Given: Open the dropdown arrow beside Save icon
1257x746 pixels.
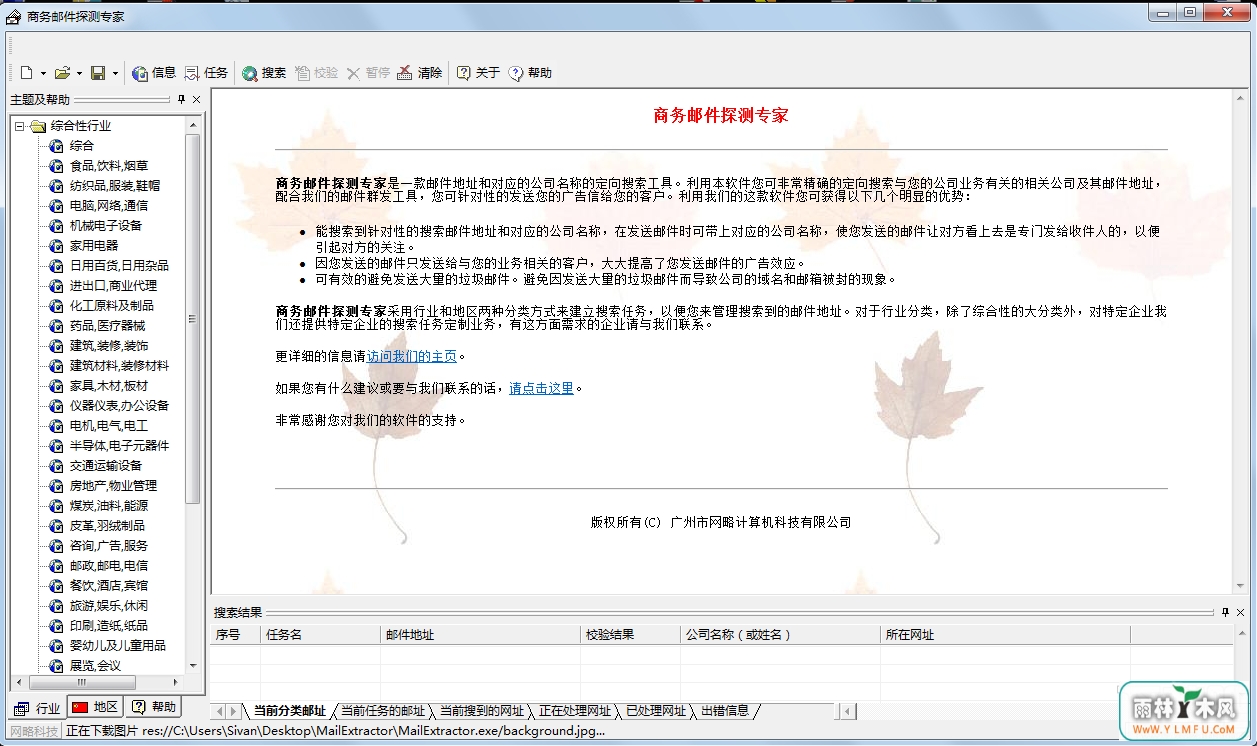Looking at the screenshot, I should point(115,73).
